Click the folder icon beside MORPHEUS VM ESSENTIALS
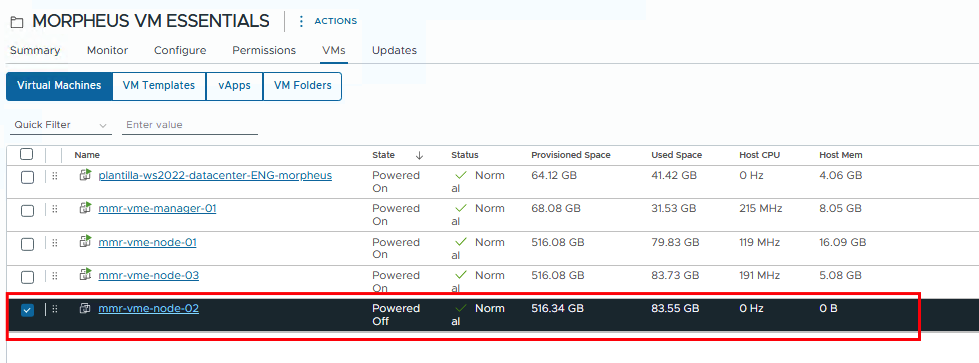This screenshot has width=979, height=363. click(x=17, y=22)
